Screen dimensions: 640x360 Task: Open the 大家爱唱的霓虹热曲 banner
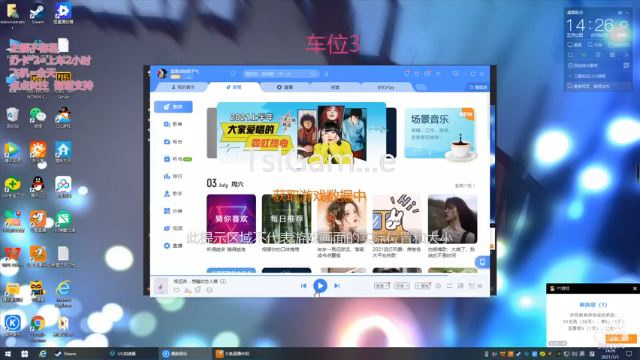pyautogui.click(x=301, y=132)
